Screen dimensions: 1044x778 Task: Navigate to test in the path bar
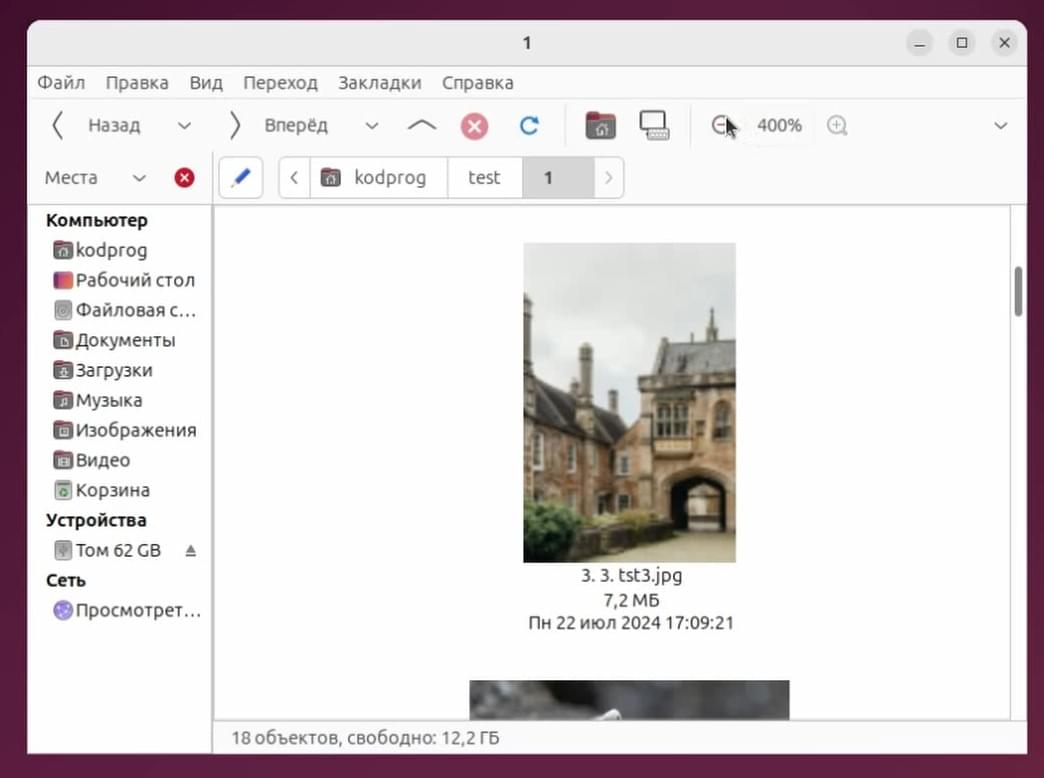(485, 178)
